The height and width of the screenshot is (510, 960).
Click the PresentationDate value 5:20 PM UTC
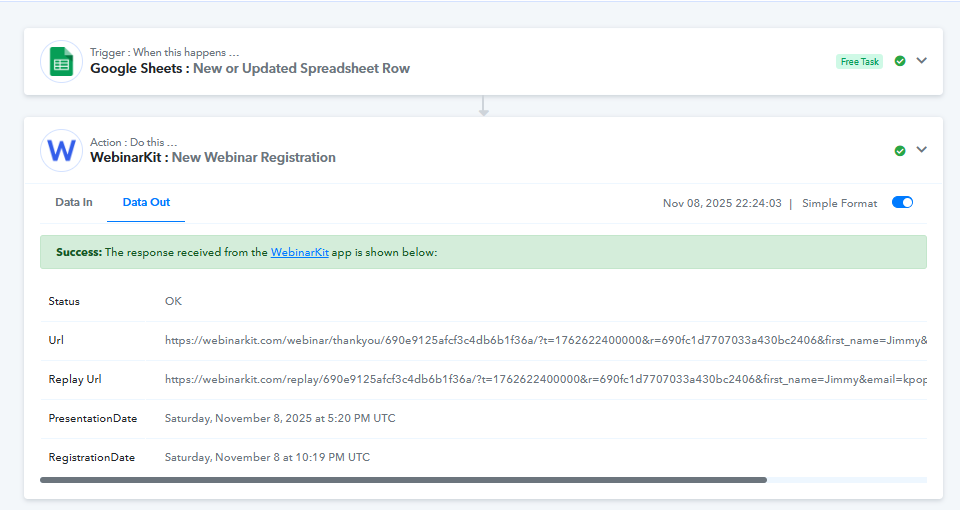280,418
